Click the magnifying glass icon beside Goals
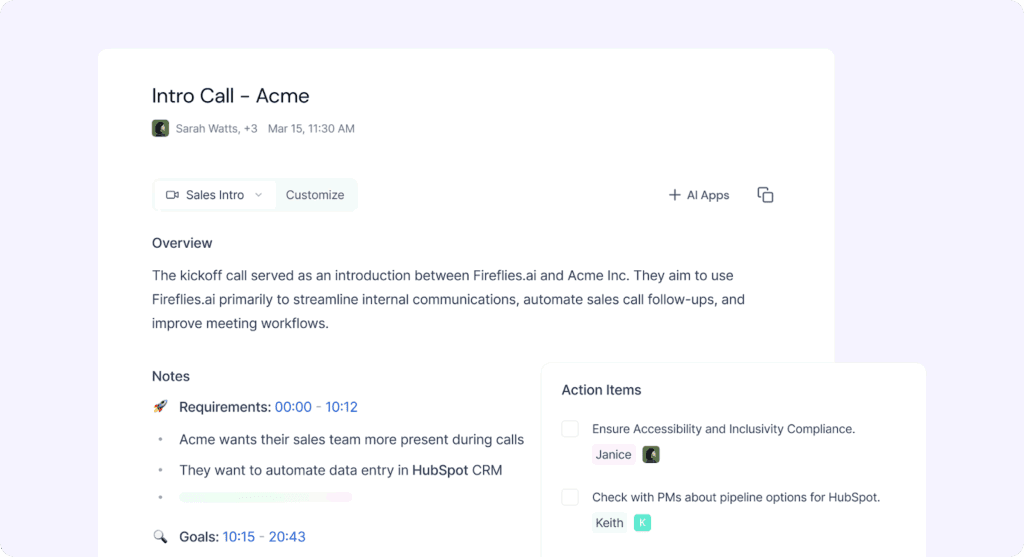 [160, 537]
